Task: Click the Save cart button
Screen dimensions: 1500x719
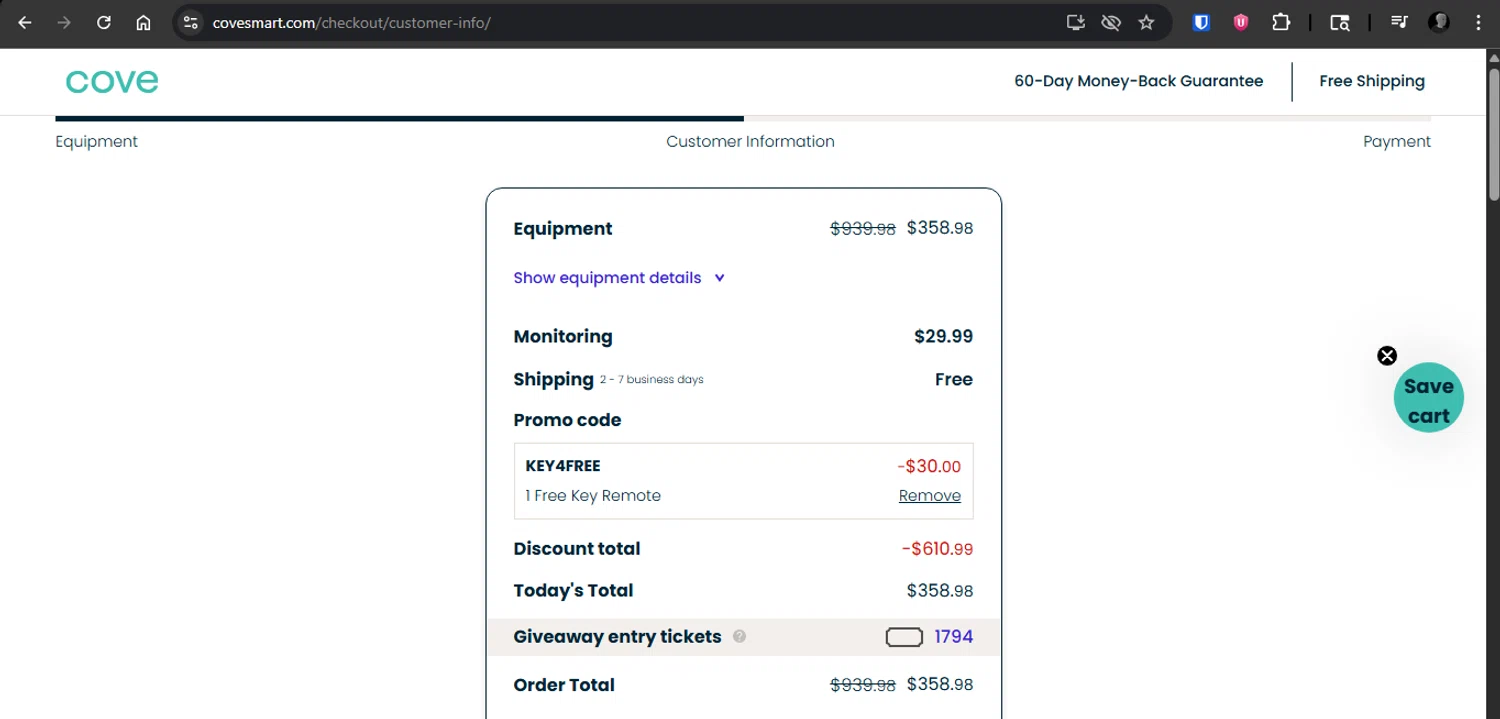Action: pos(1428,400)
